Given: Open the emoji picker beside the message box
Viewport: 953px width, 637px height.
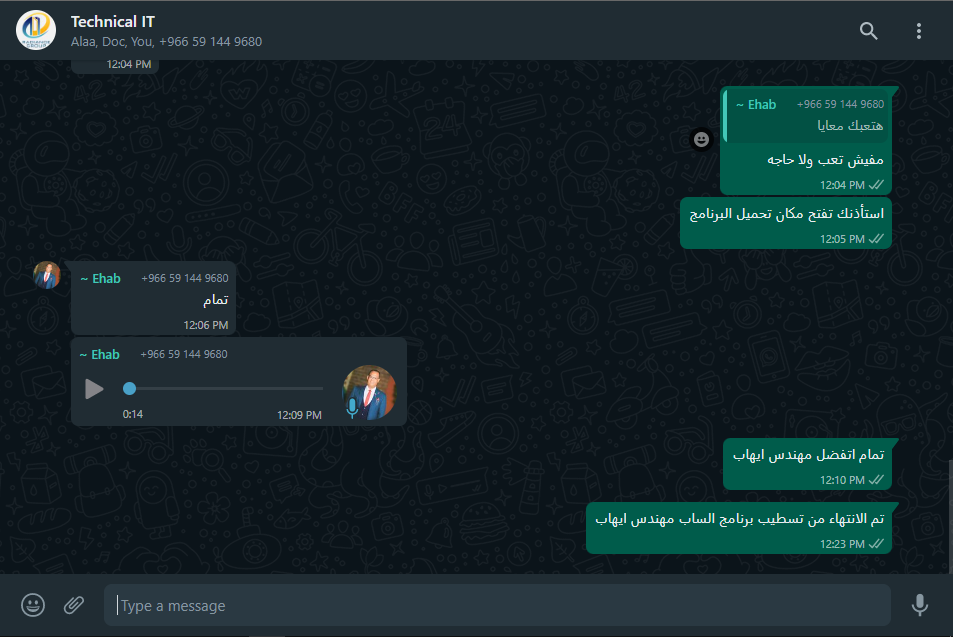Looking at the screenshot, I should (x=33, y=605).
